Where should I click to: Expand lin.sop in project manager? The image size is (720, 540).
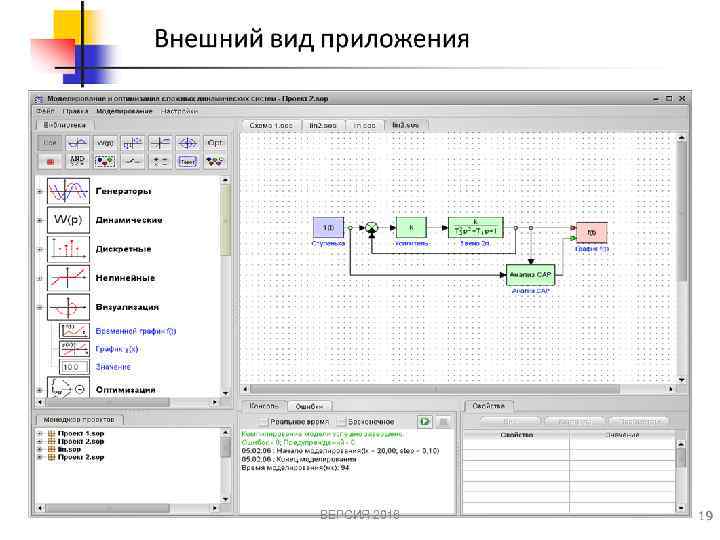click(x=40, y=450)
